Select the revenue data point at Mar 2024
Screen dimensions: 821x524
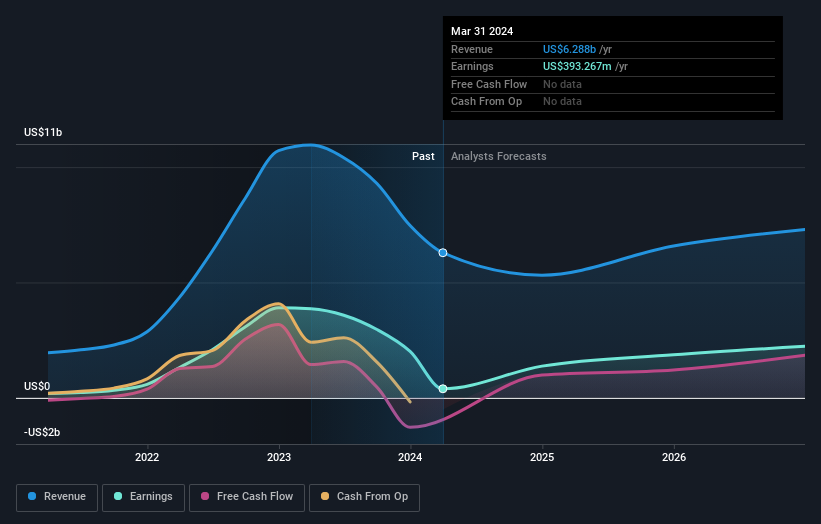443,253
